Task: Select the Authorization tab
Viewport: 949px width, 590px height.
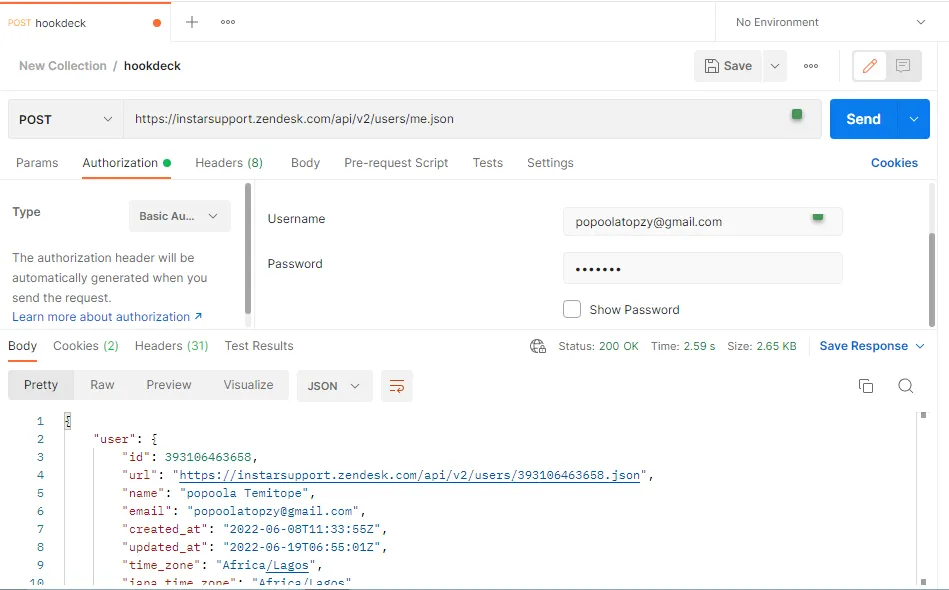Action: point(126,163)
